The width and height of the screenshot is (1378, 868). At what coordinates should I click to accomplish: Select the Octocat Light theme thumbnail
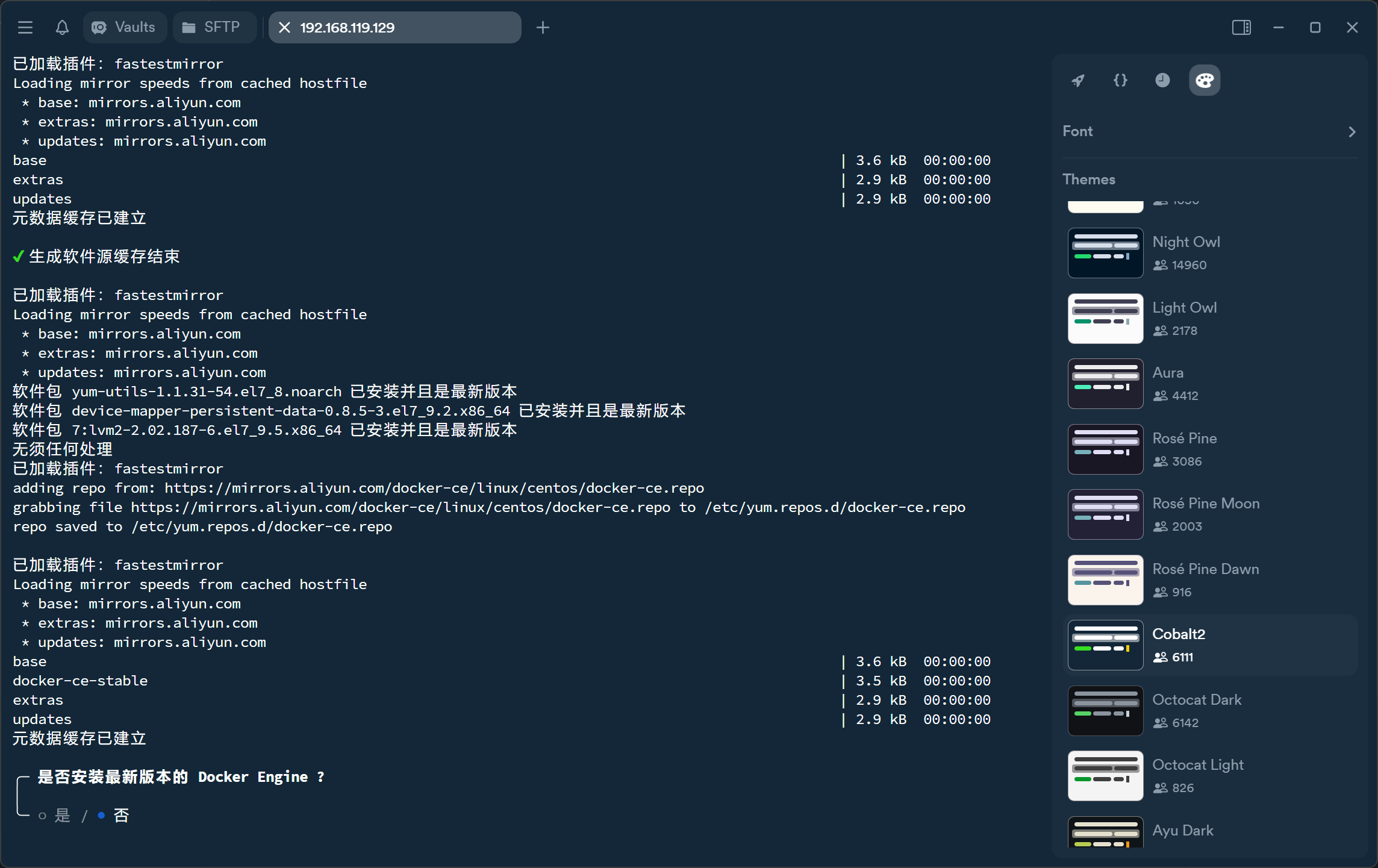(x=1105, y=776)
